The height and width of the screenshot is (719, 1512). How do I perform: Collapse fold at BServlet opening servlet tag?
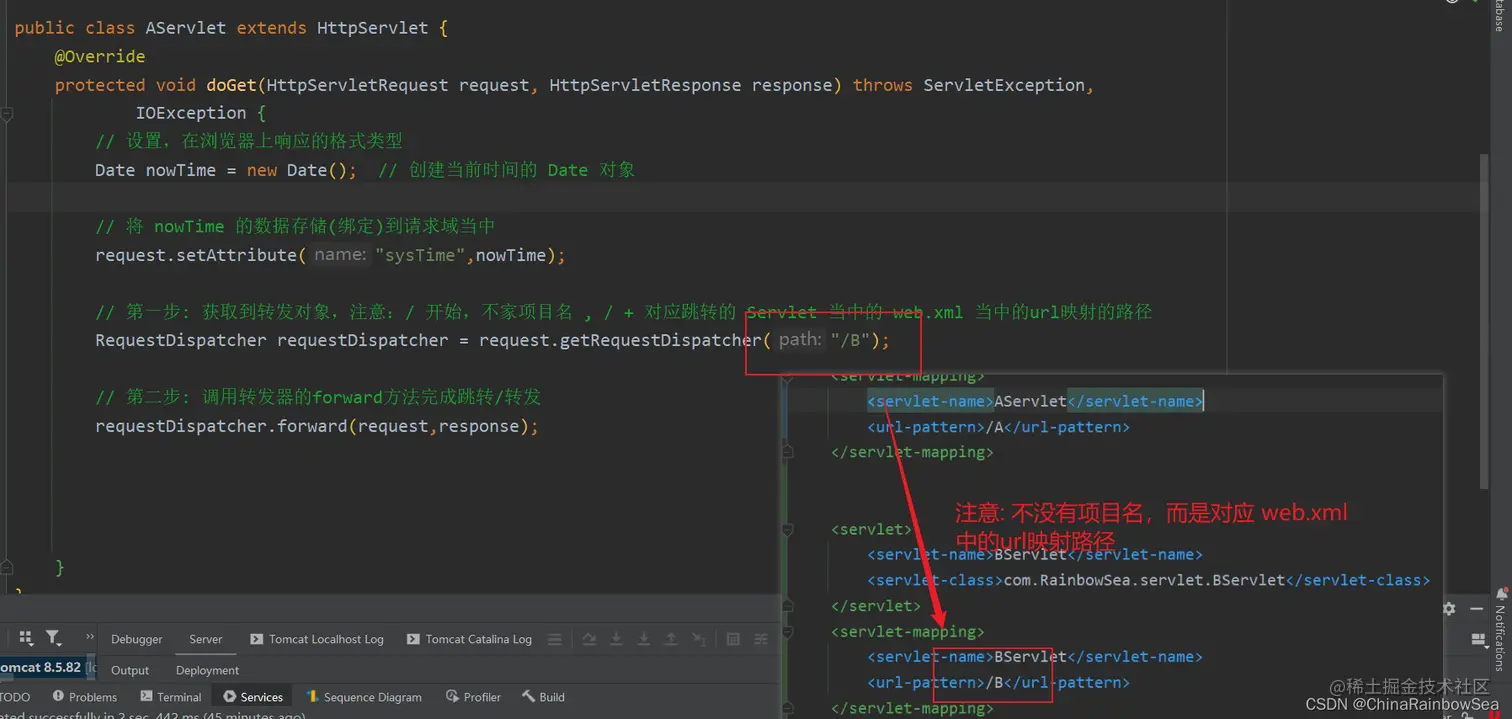pyautogui.click(x=788, y=529)
